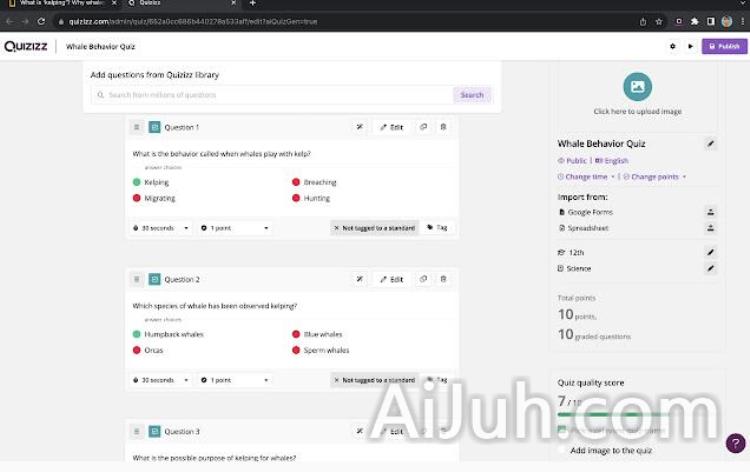This screenshot has height=472, width=750.
Task: Reload the page in the browser
Action: coord(41,22)
